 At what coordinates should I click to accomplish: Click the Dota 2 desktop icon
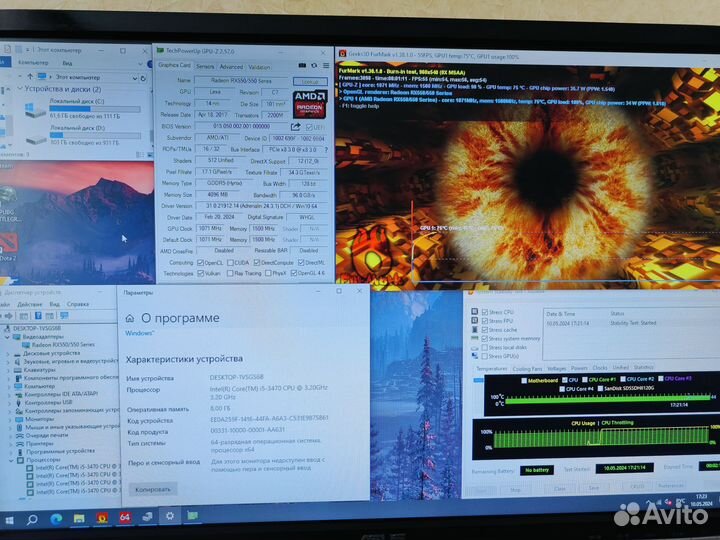pos(9,246)
